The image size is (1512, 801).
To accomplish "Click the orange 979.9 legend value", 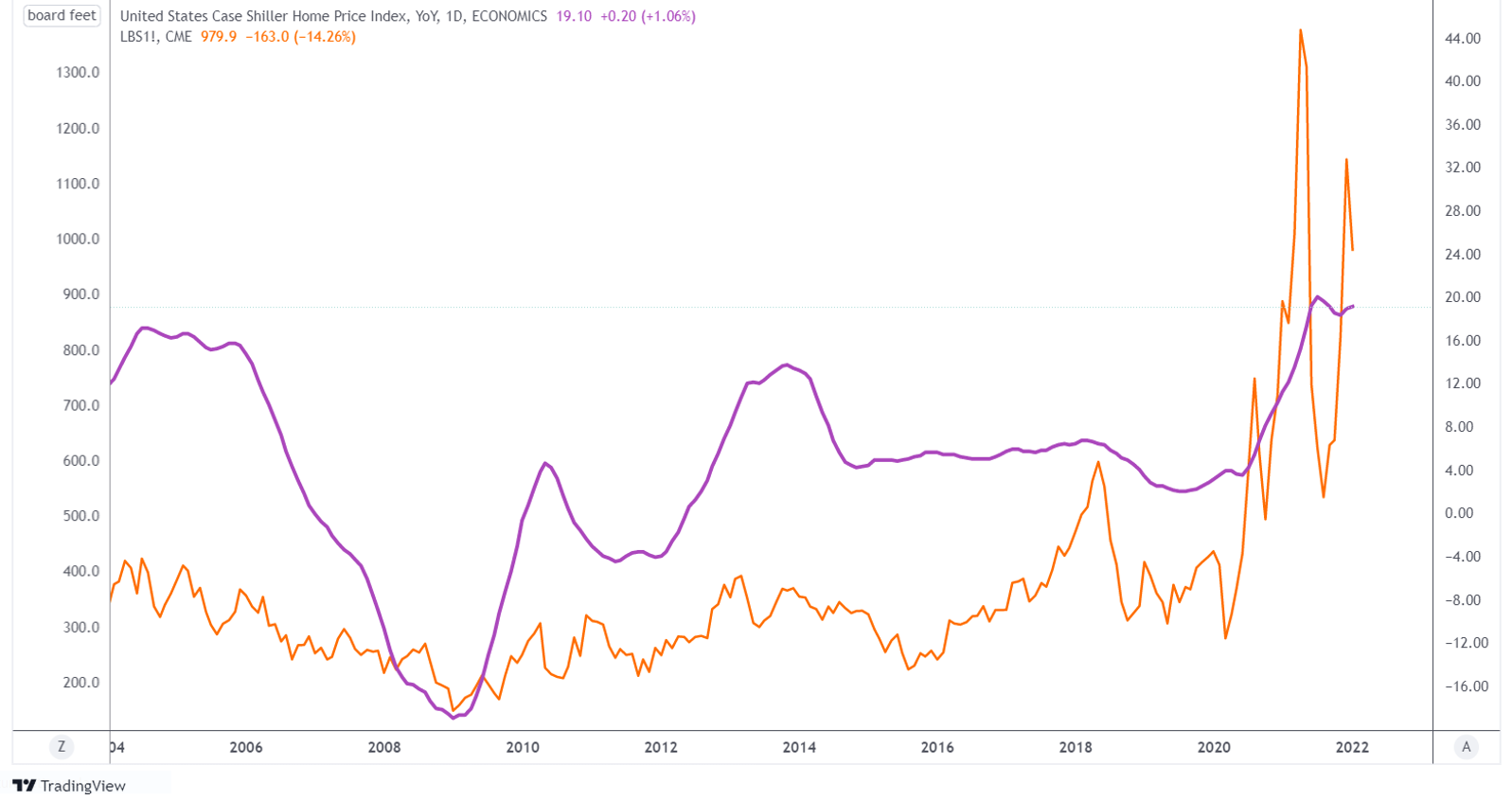I will click(x=219, y=37).
